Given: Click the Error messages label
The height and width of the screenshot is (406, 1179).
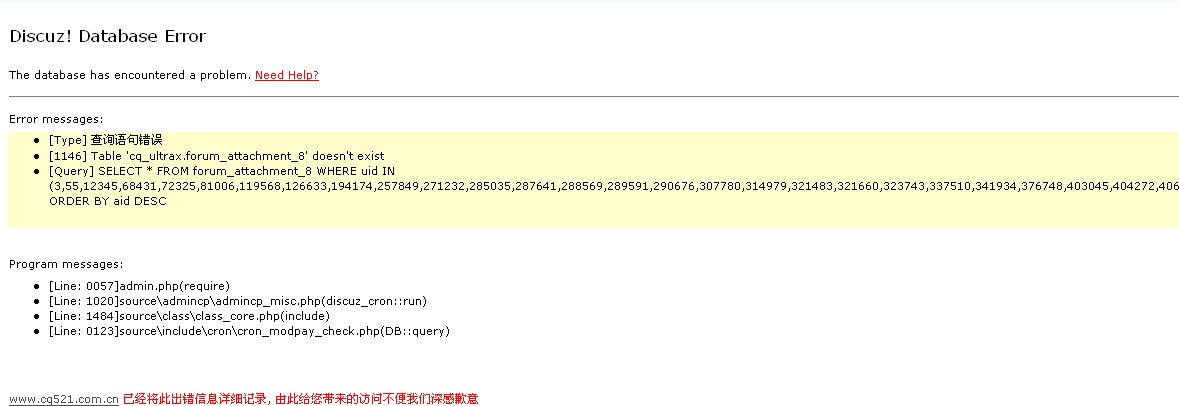Looking at the screenshot, I should (x=56, y=120).
